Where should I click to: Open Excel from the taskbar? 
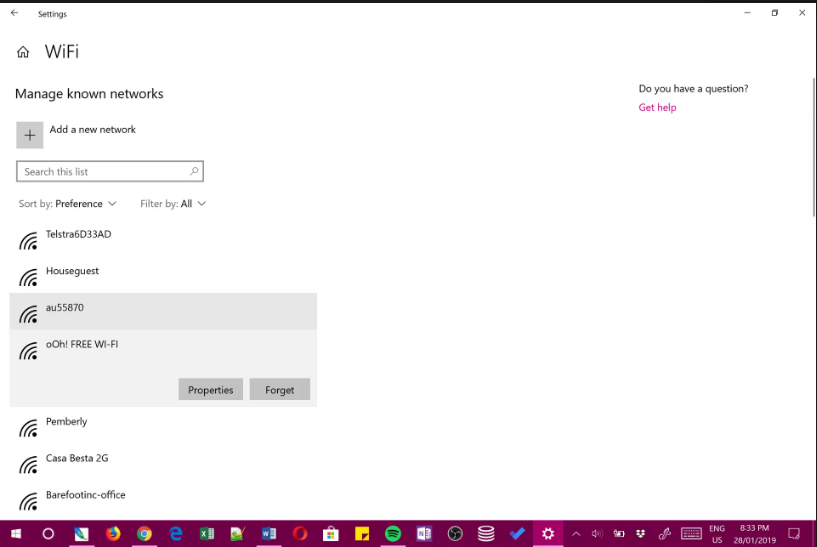tap(207, 533)
